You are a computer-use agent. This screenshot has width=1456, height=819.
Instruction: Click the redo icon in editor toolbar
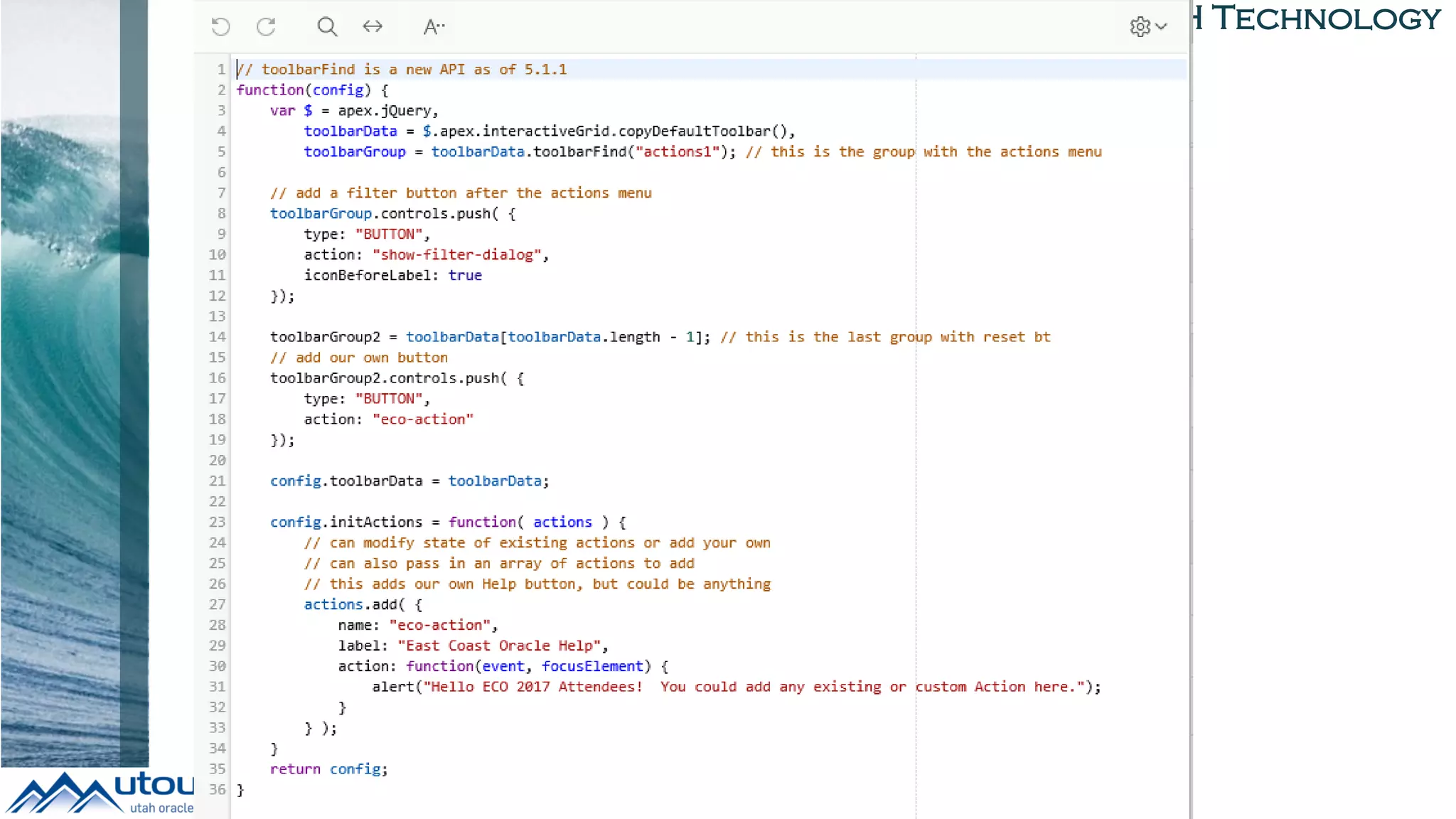click(266, 27)
